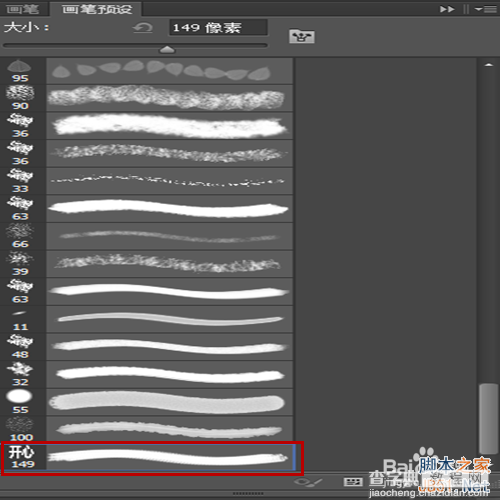Select the 开心 149 brush preset
This screenshot has height=500, width=500.
(148, 457)
